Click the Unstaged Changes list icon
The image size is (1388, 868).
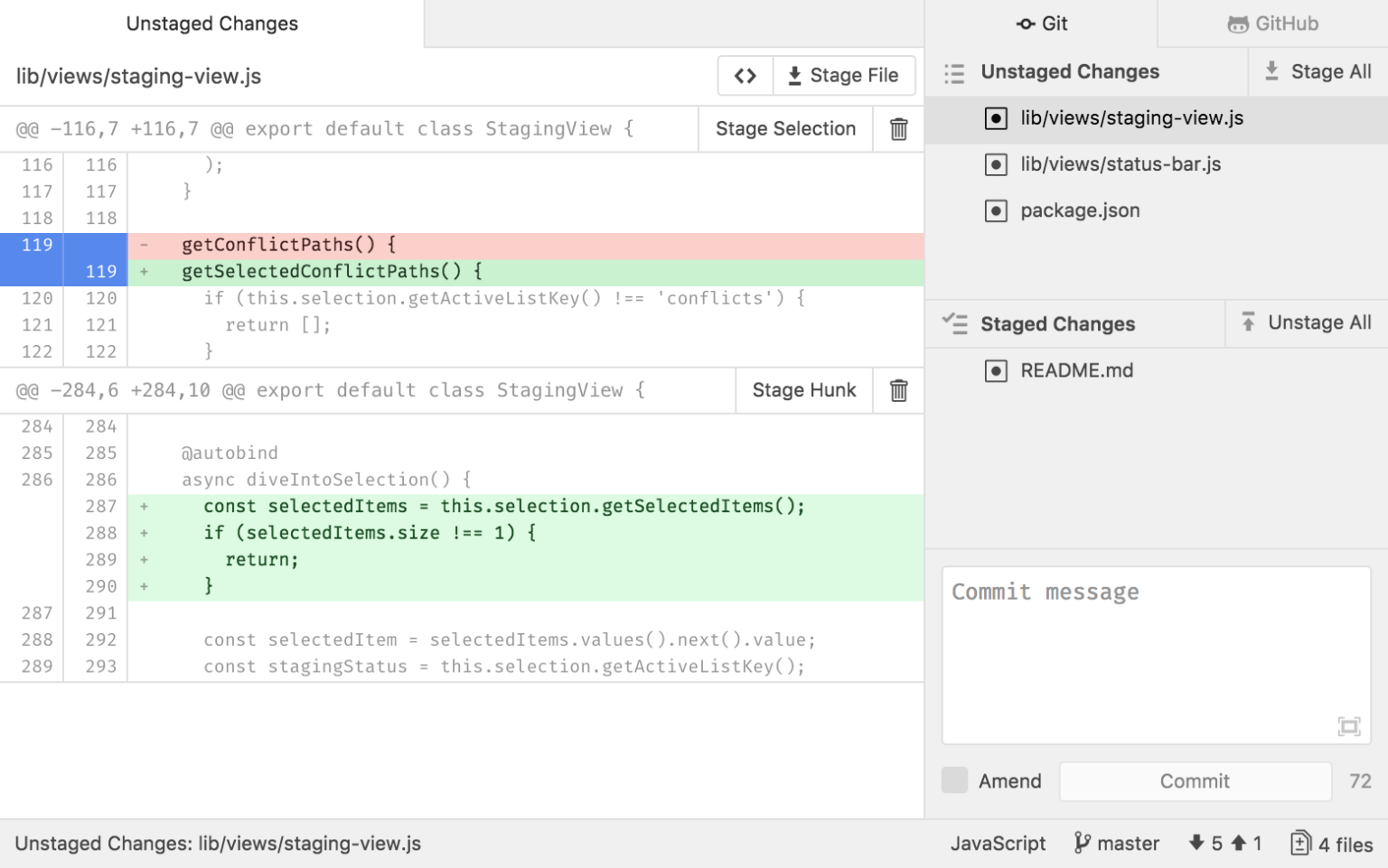pos(954,72)
